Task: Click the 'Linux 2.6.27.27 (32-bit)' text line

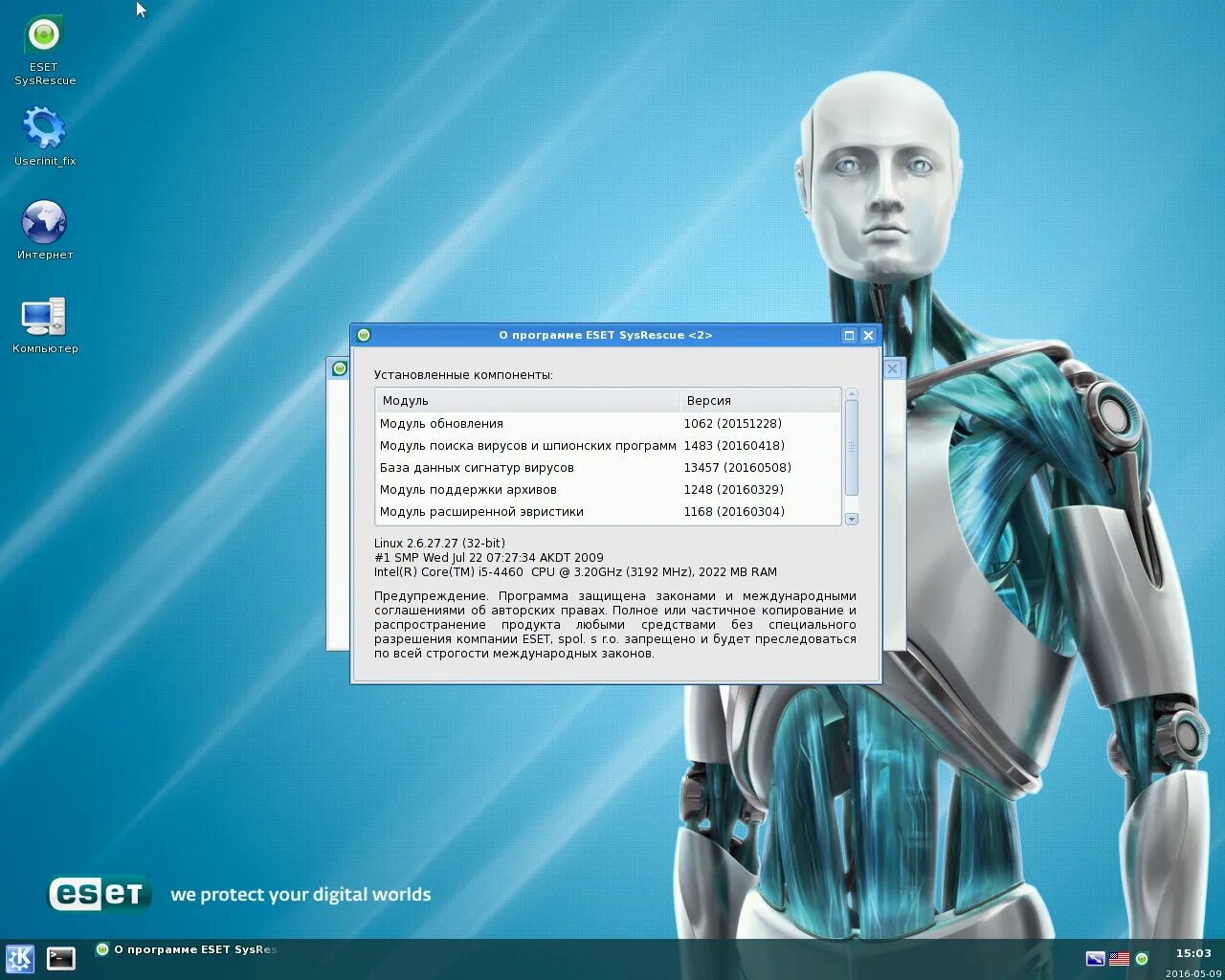Action: 439,544
